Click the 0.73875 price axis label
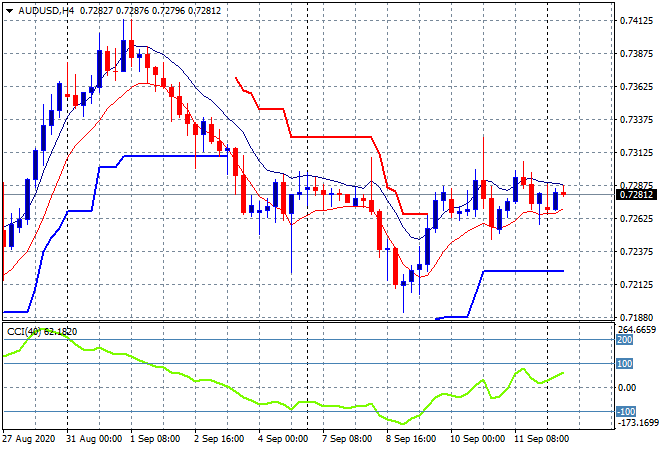The height and width of the screenshot is (450, 660). (x=636, y=53)
